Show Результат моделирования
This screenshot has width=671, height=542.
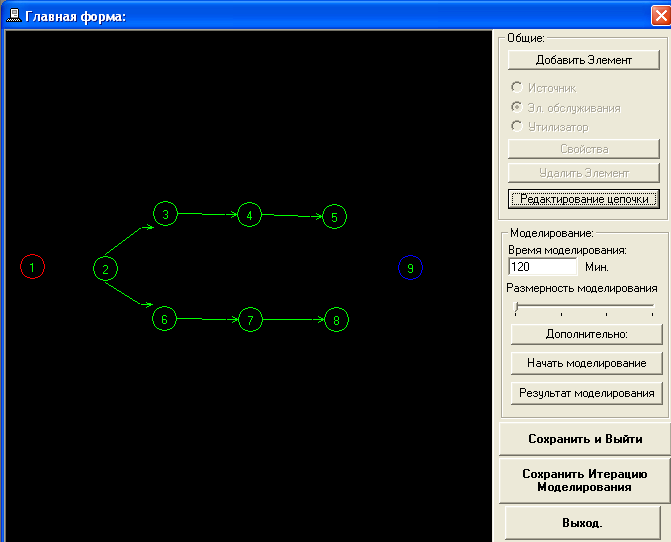click(587, 393)
